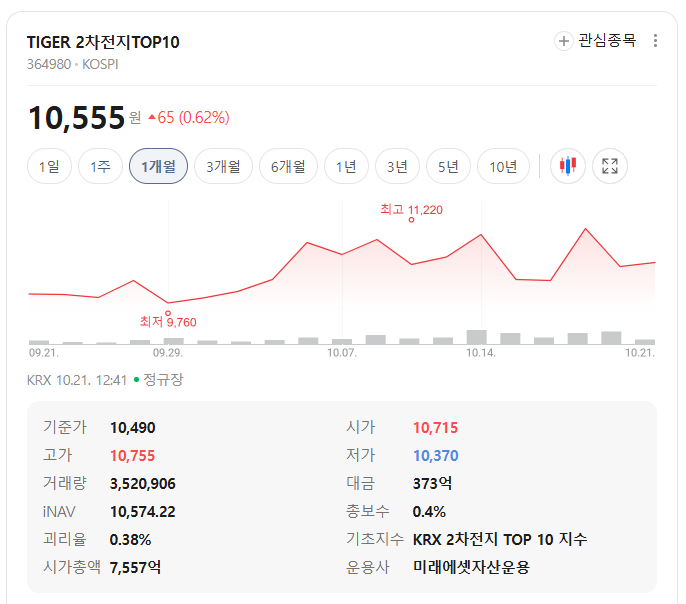Click the 09.29. date axis label
686x604 pixels.
(x=168, y=353)
